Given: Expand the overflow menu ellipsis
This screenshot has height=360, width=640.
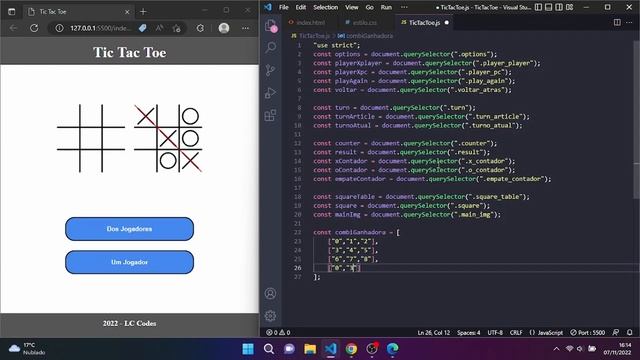Looking at the screenshot, I should pos(404,7).
